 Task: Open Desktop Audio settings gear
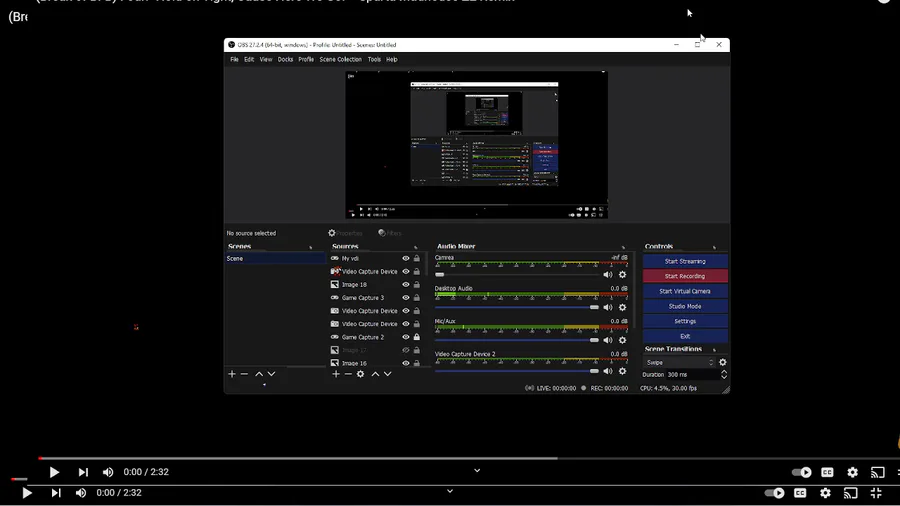(622, 308)
